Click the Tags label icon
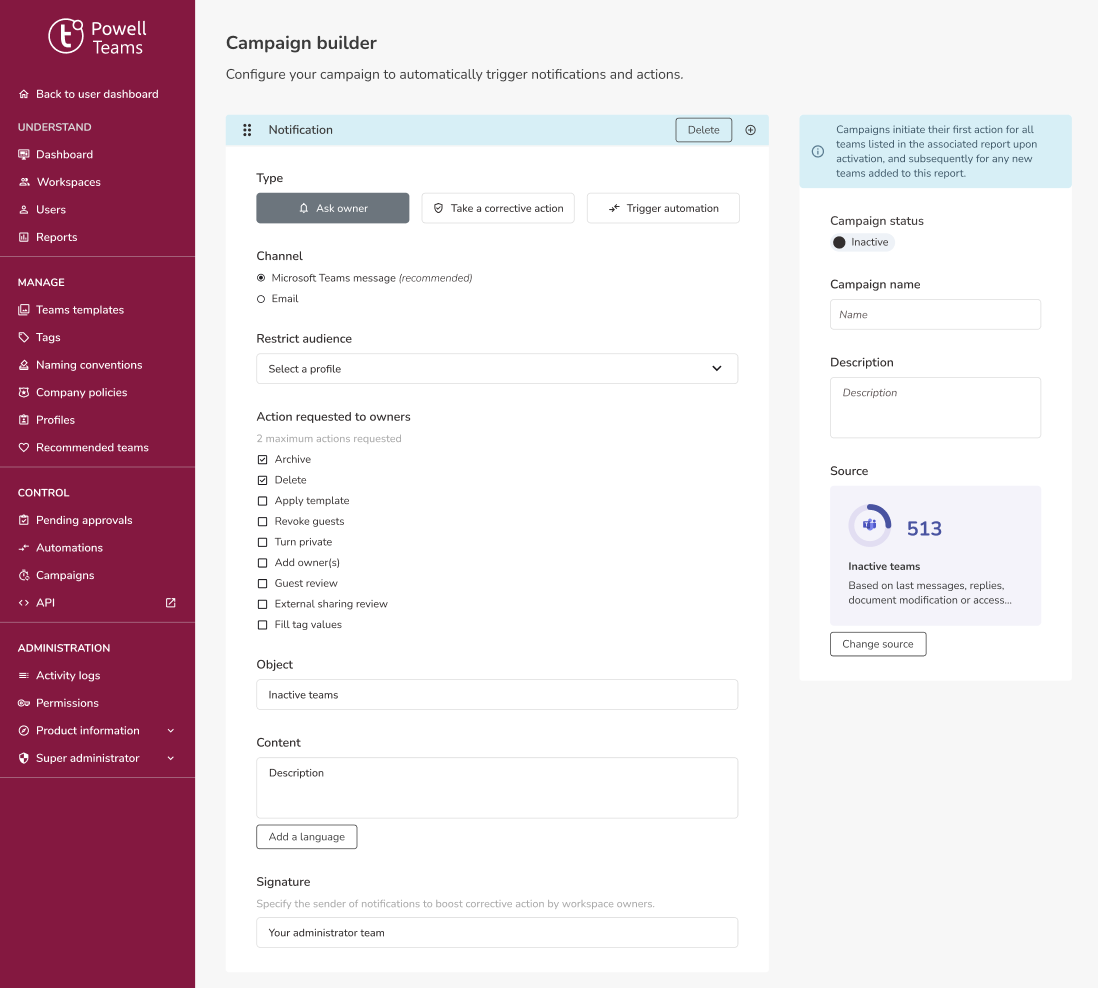This screenshot has height=988, width=1098. pyautogui.click(x=24, y=338)
